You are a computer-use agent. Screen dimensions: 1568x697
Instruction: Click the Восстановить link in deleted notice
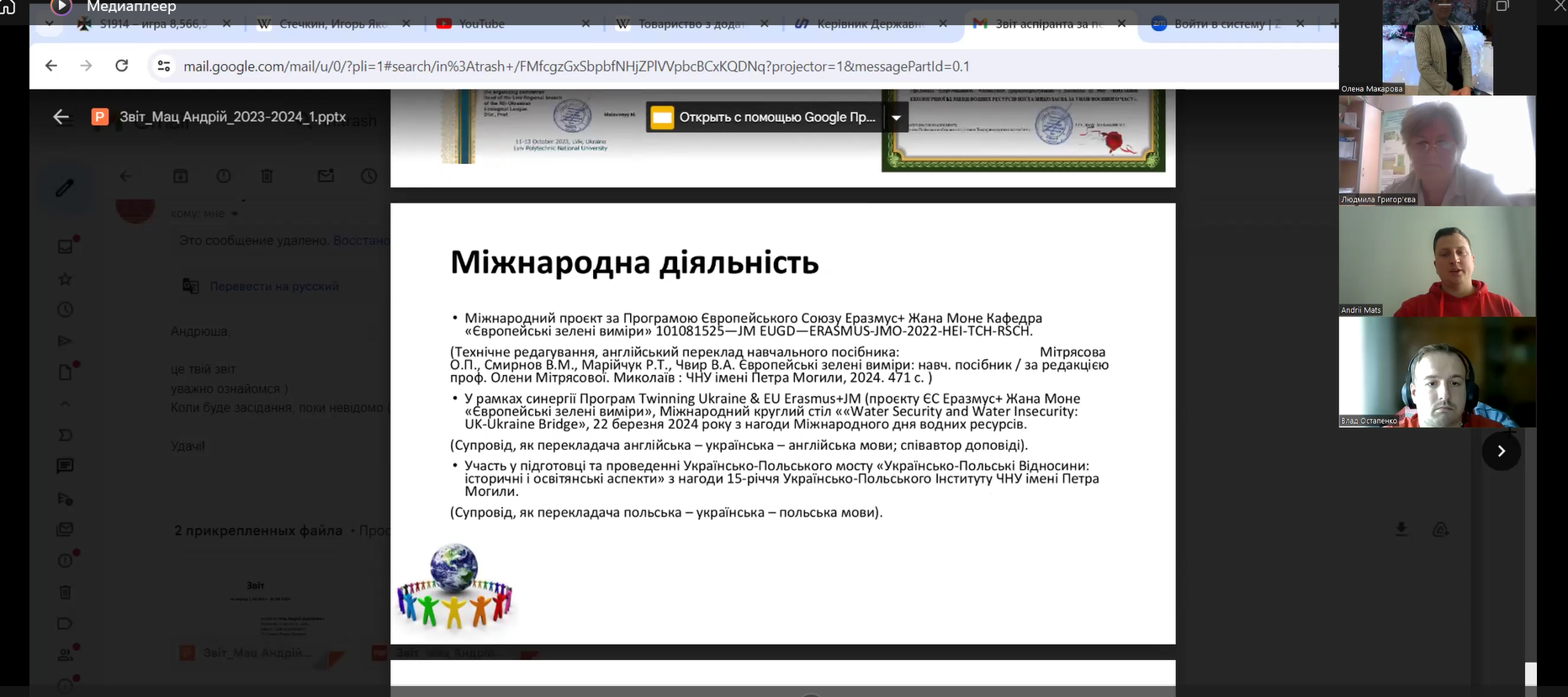click(361, 240)
